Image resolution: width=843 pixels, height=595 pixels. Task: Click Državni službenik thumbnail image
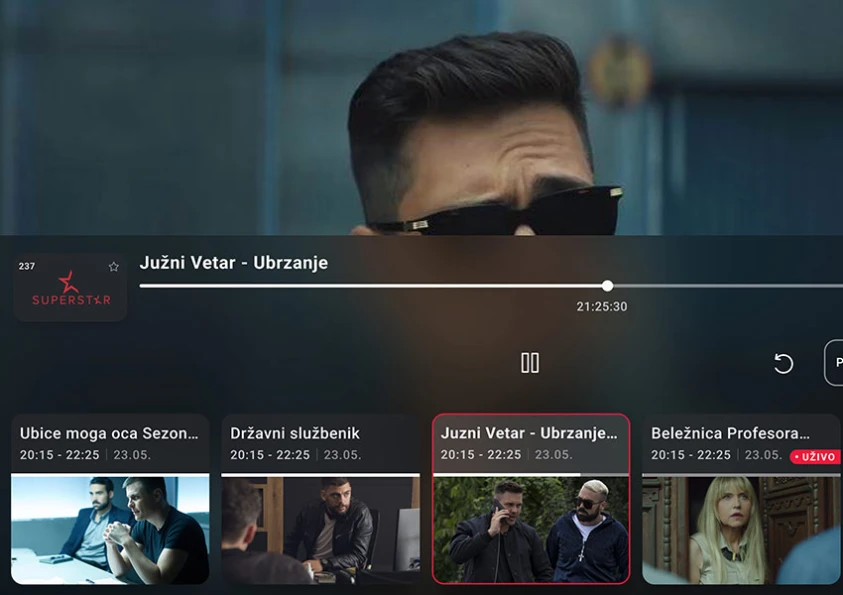click(x=320, y=530)
